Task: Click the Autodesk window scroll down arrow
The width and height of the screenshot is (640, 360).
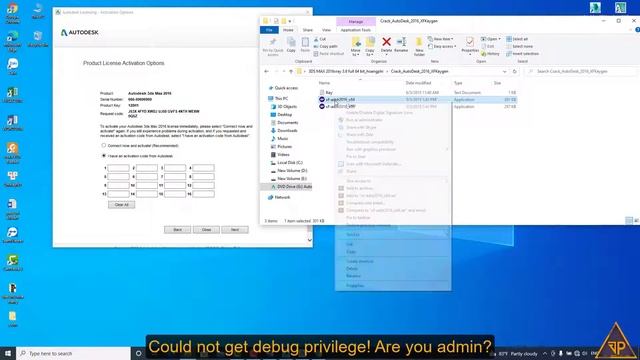Action: click(309, 240)
